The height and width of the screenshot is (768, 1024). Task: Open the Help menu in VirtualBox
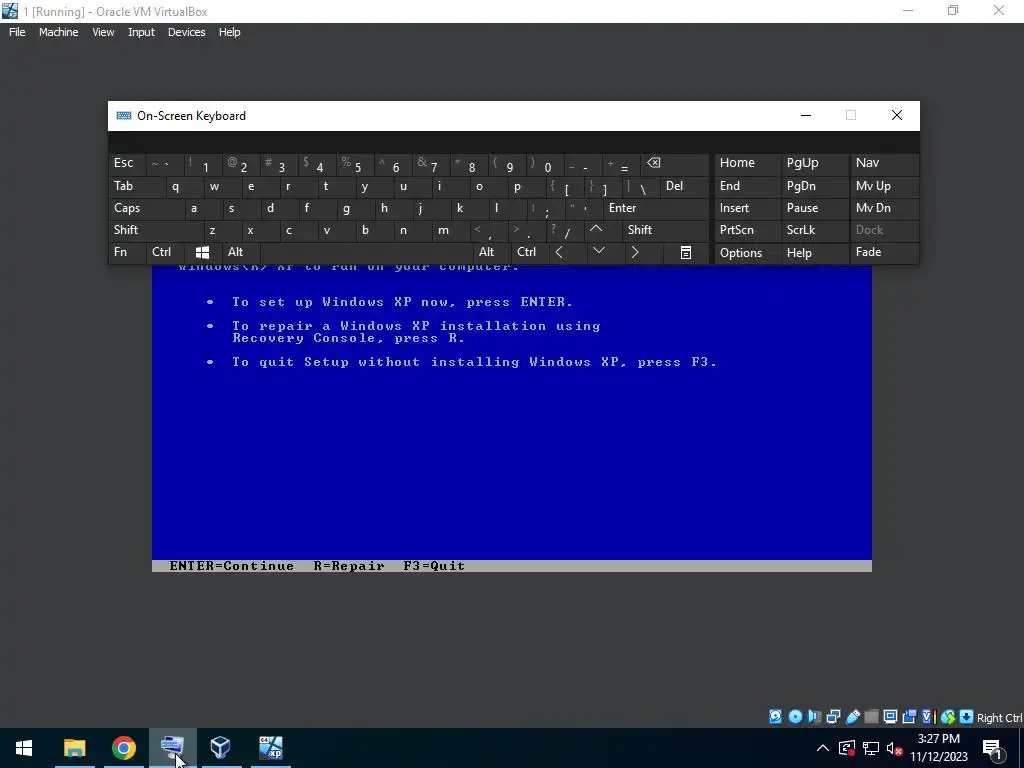point(229,32)
